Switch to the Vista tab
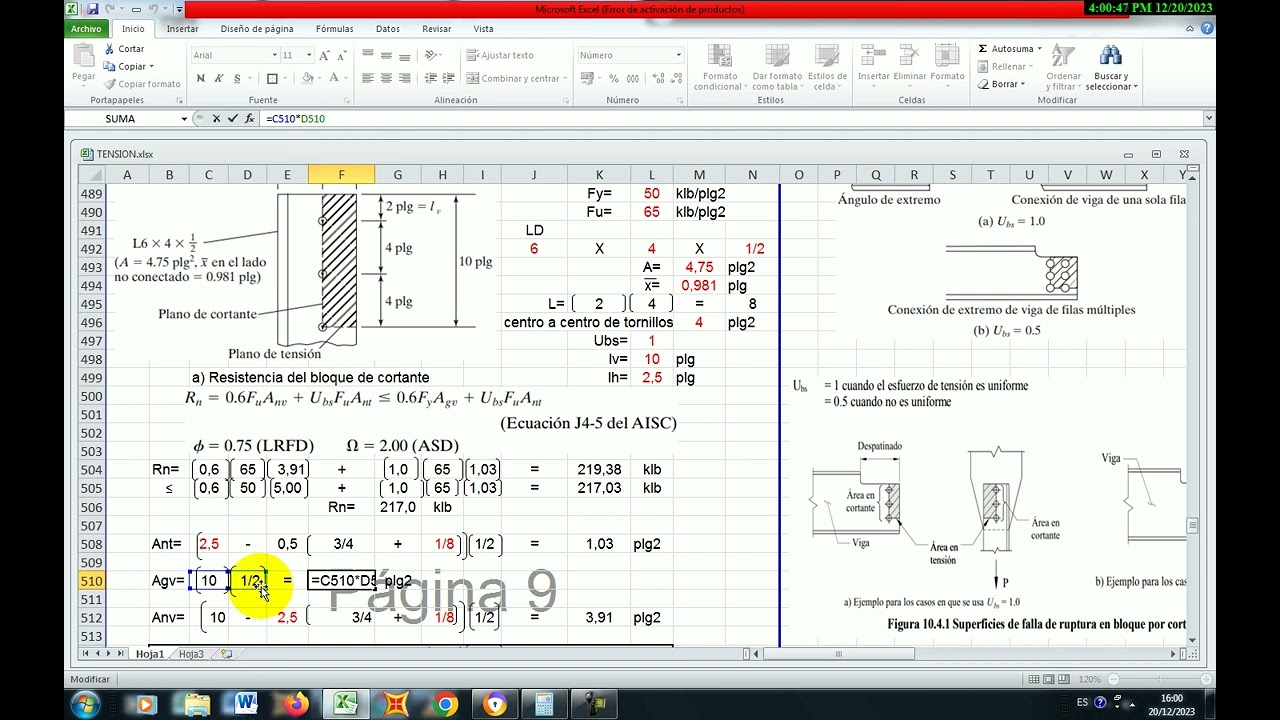This screenshot has width=1280, height=720. (x=484, y=29)
